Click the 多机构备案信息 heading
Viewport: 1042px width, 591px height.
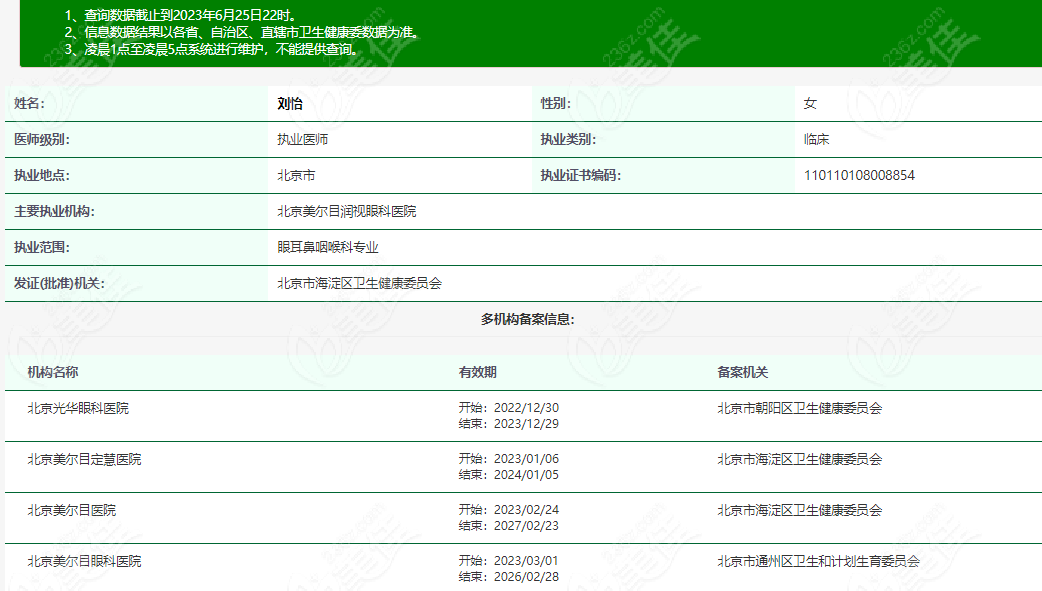coord(528,319)
